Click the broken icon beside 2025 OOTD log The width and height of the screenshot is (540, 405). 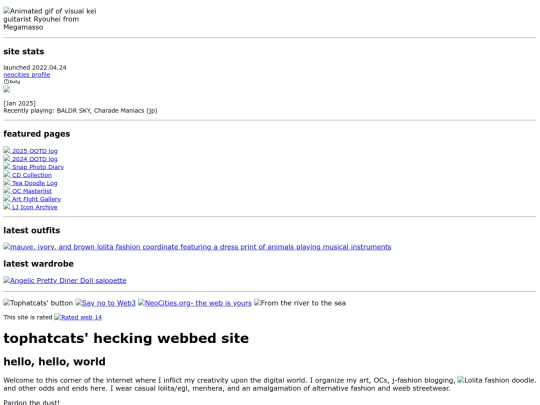point(7,150)
